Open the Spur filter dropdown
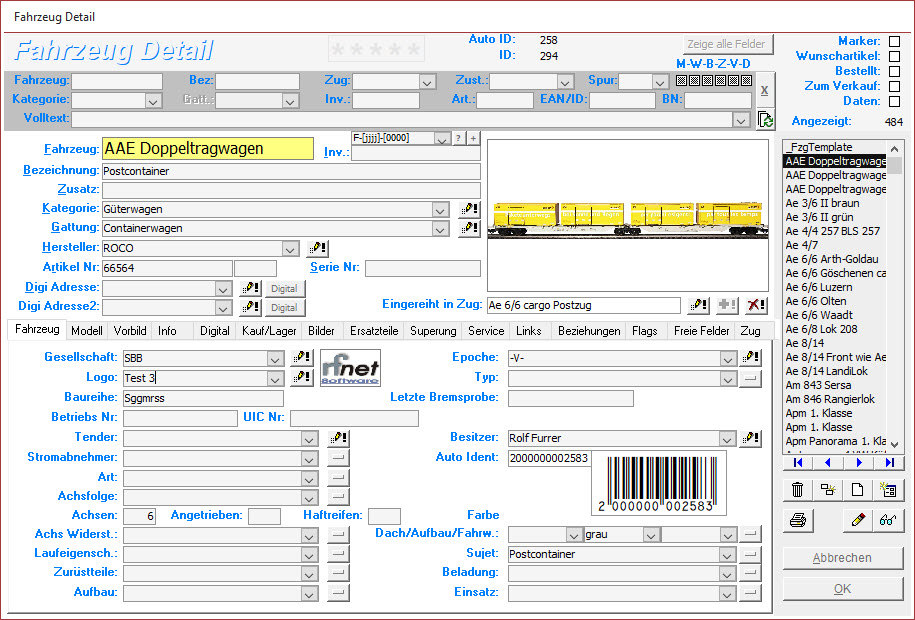The width and height of the screenshot is (915, 620). (x=660, y=82)
